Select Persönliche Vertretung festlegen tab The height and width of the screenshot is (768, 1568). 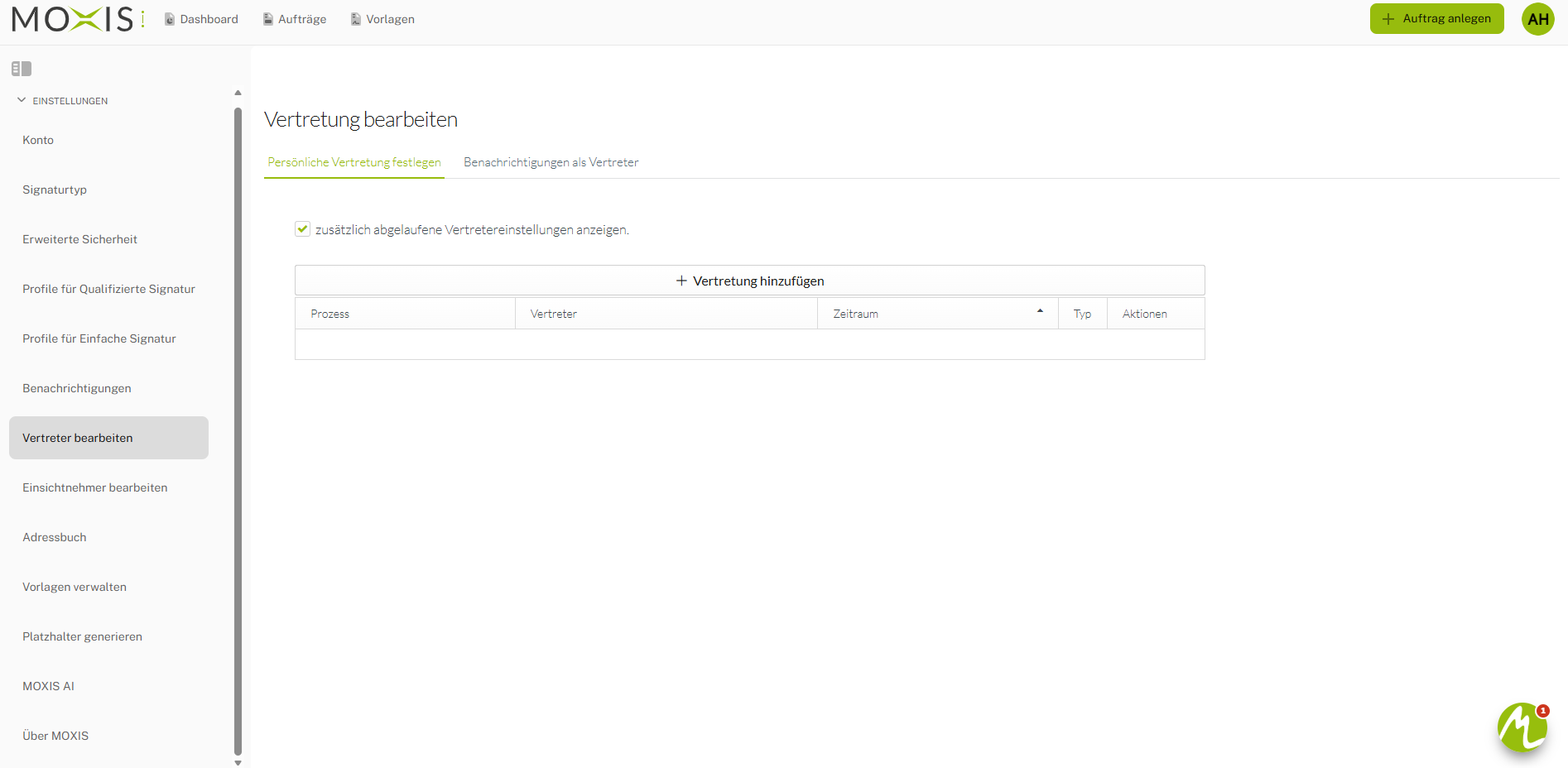tap(354, 162)
